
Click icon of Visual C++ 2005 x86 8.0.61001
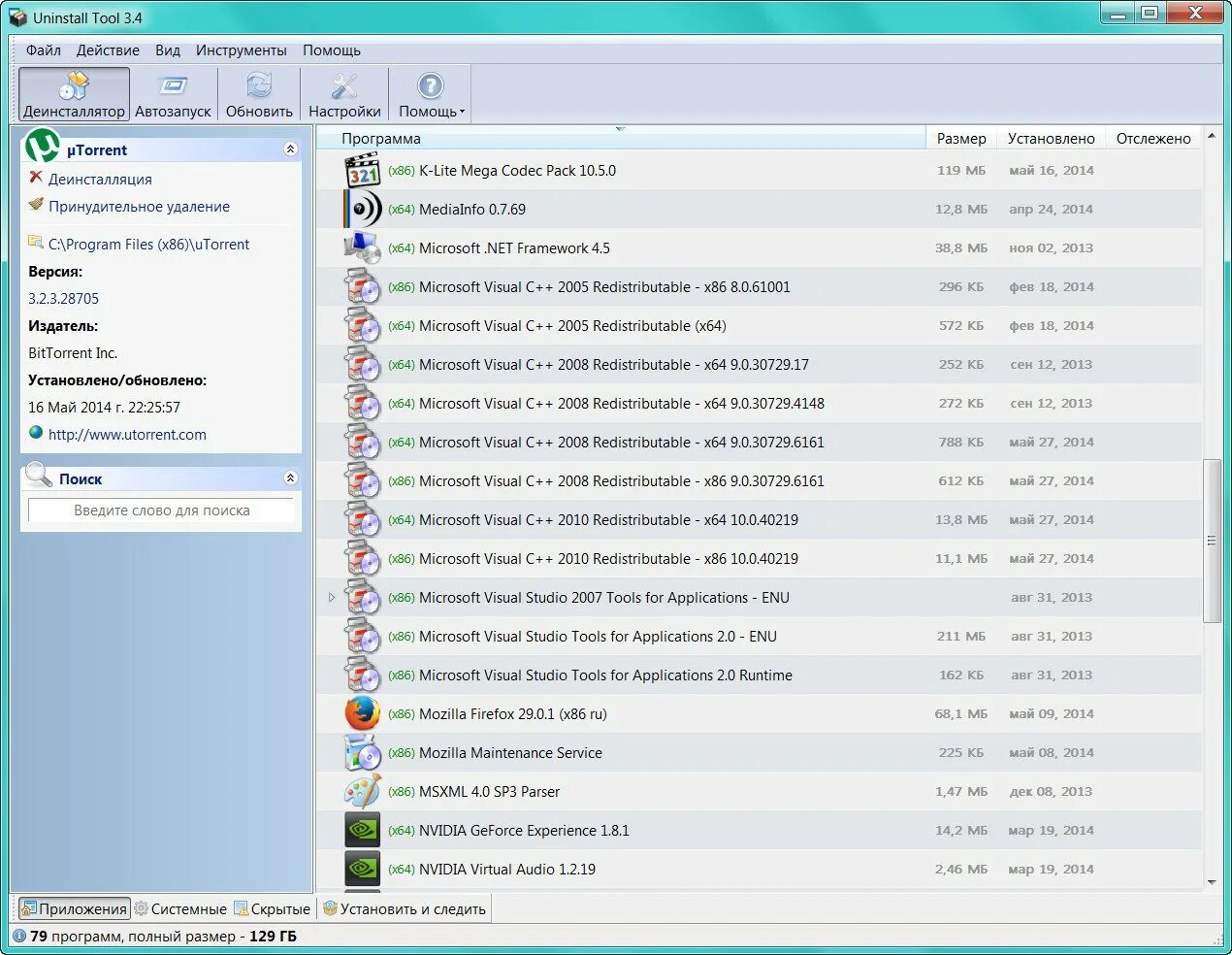pyautogui.click(x=363, y=287)
